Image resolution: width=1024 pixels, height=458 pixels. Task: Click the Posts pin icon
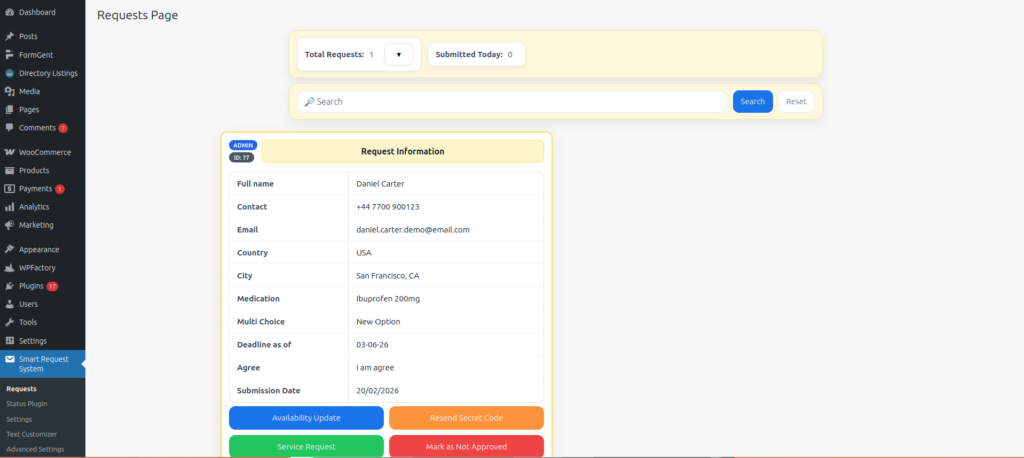click(x=9, y=36)
